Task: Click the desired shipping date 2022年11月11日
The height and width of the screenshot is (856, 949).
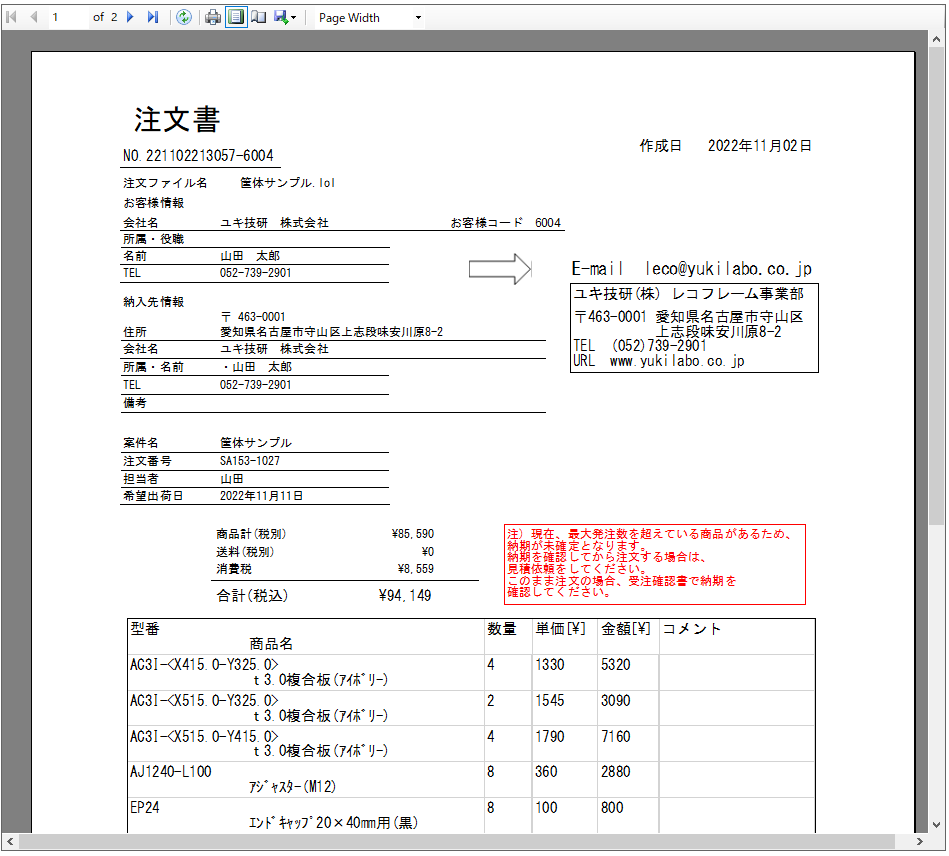Action: (261, 496)
